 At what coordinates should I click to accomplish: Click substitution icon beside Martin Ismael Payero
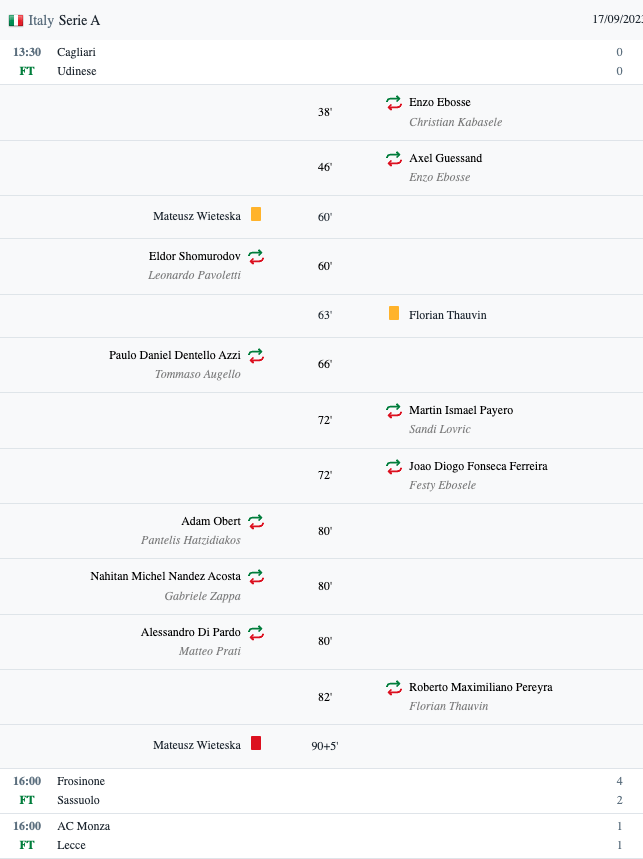(394, 410)
